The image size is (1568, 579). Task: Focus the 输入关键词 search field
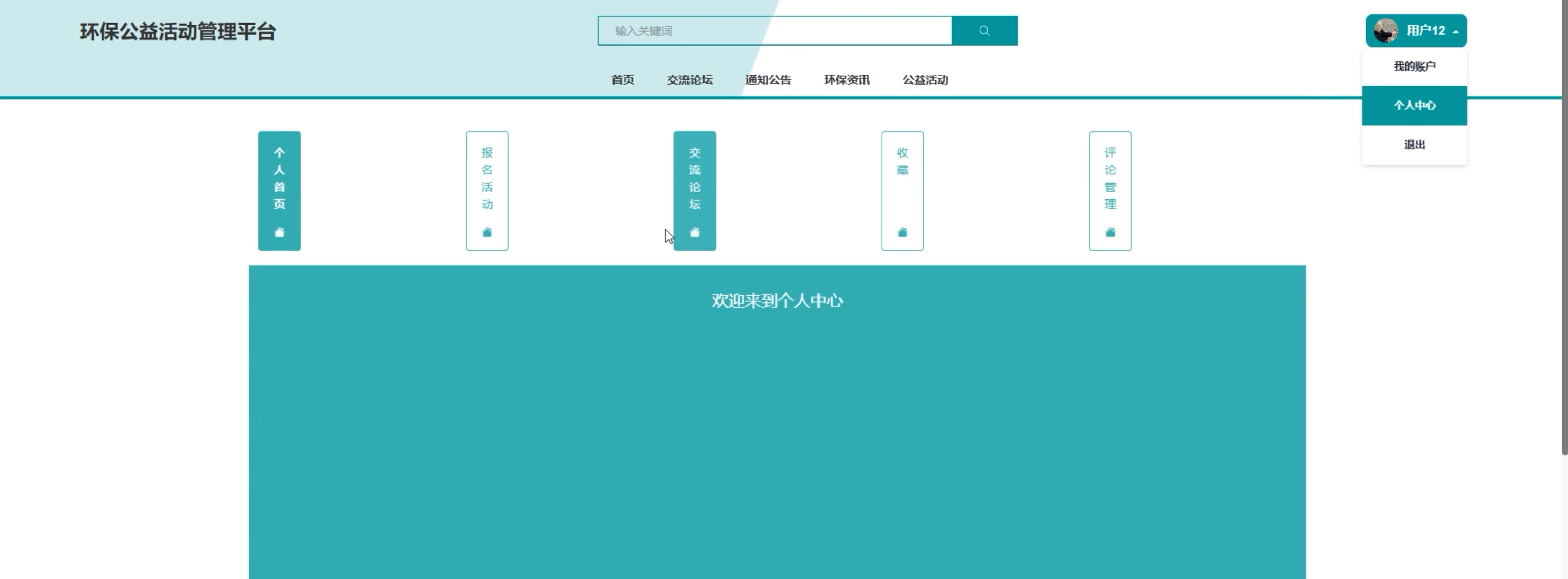774,31
